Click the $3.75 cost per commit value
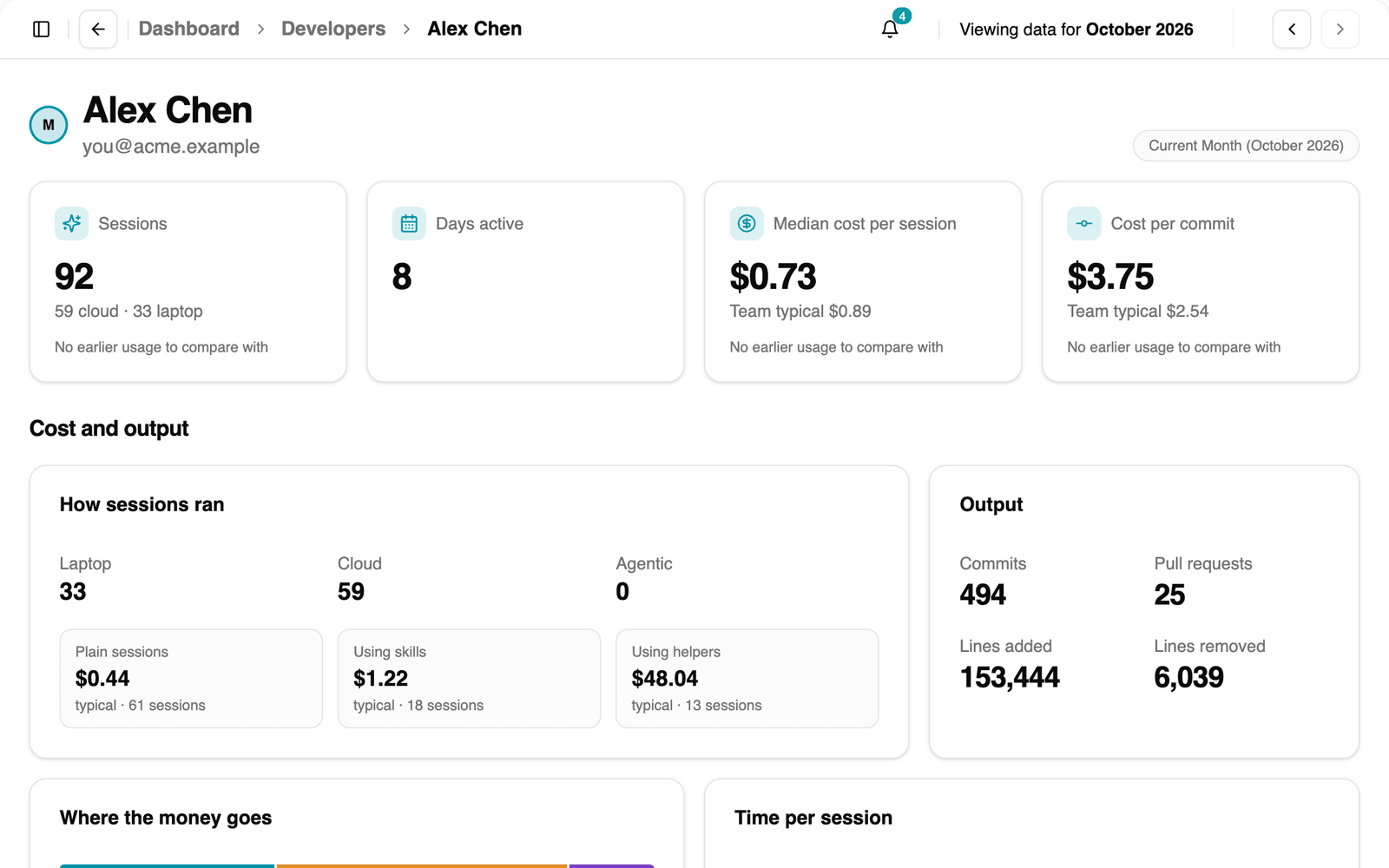This screenshot has height=868, width=1389. pyautogui.click(x=1110, y=277)
